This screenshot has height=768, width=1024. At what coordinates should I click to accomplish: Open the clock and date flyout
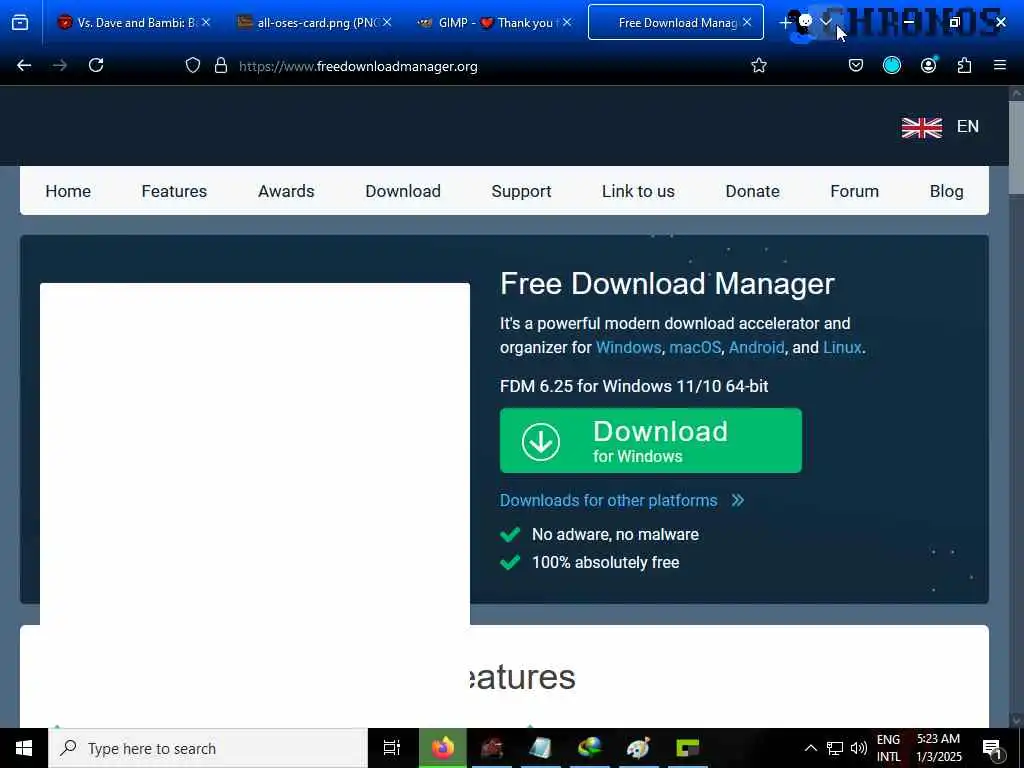(938, 748)
